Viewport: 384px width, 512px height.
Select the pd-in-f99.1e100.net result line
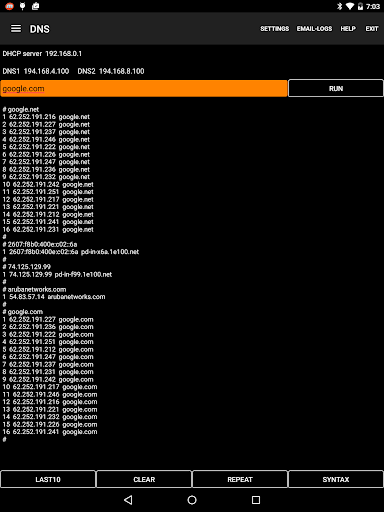click(57, 274)
